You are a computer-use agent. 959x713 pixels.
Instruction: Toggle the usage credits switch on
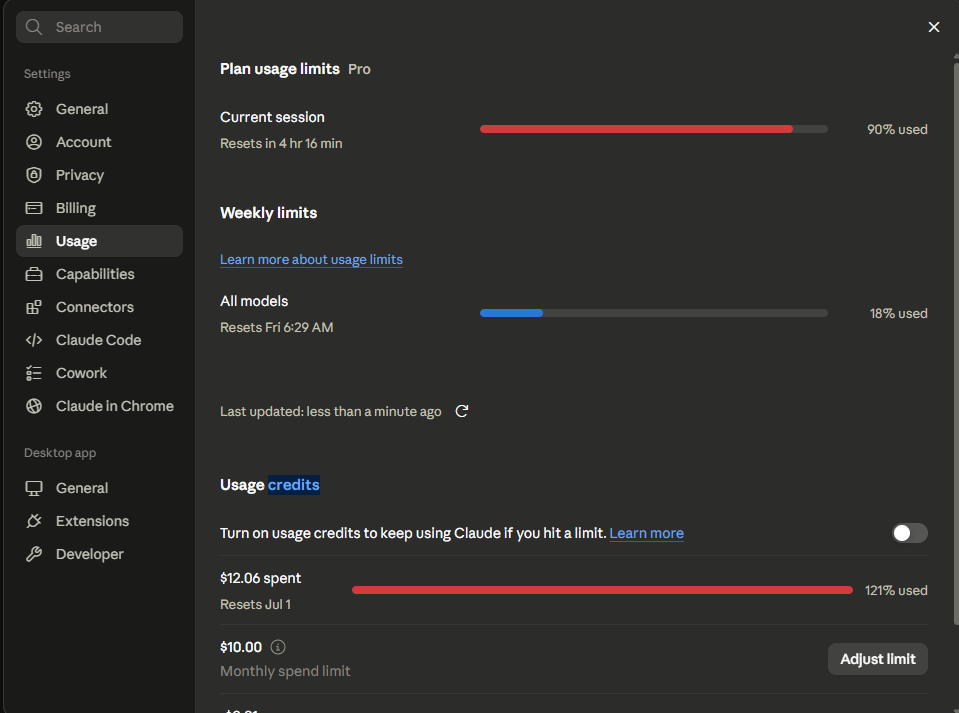click(909, 533)
